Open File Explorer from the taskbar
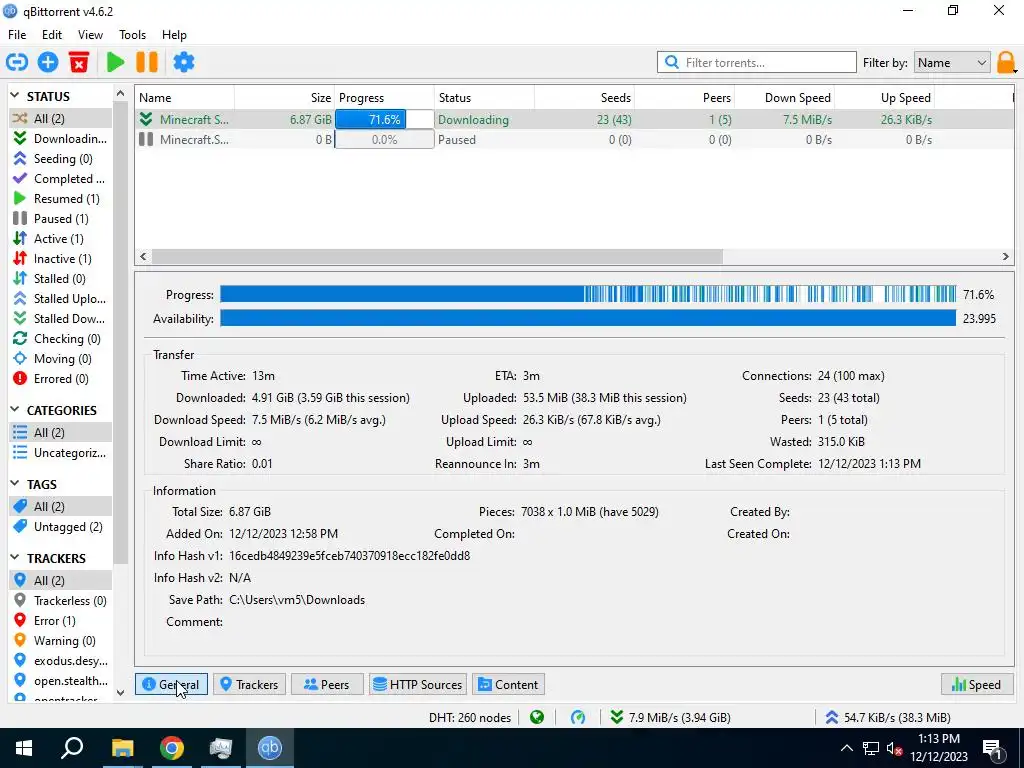1024x768 pixels. [122, 748]
